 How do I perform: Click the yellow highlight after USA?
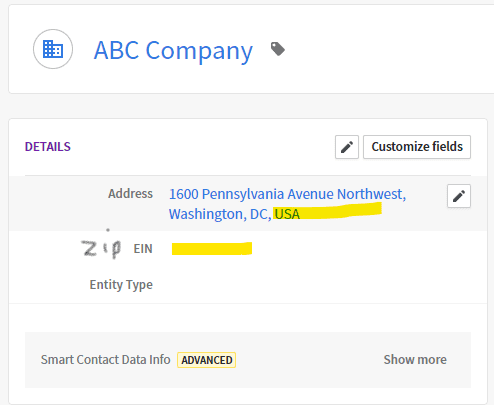point(341,211)
